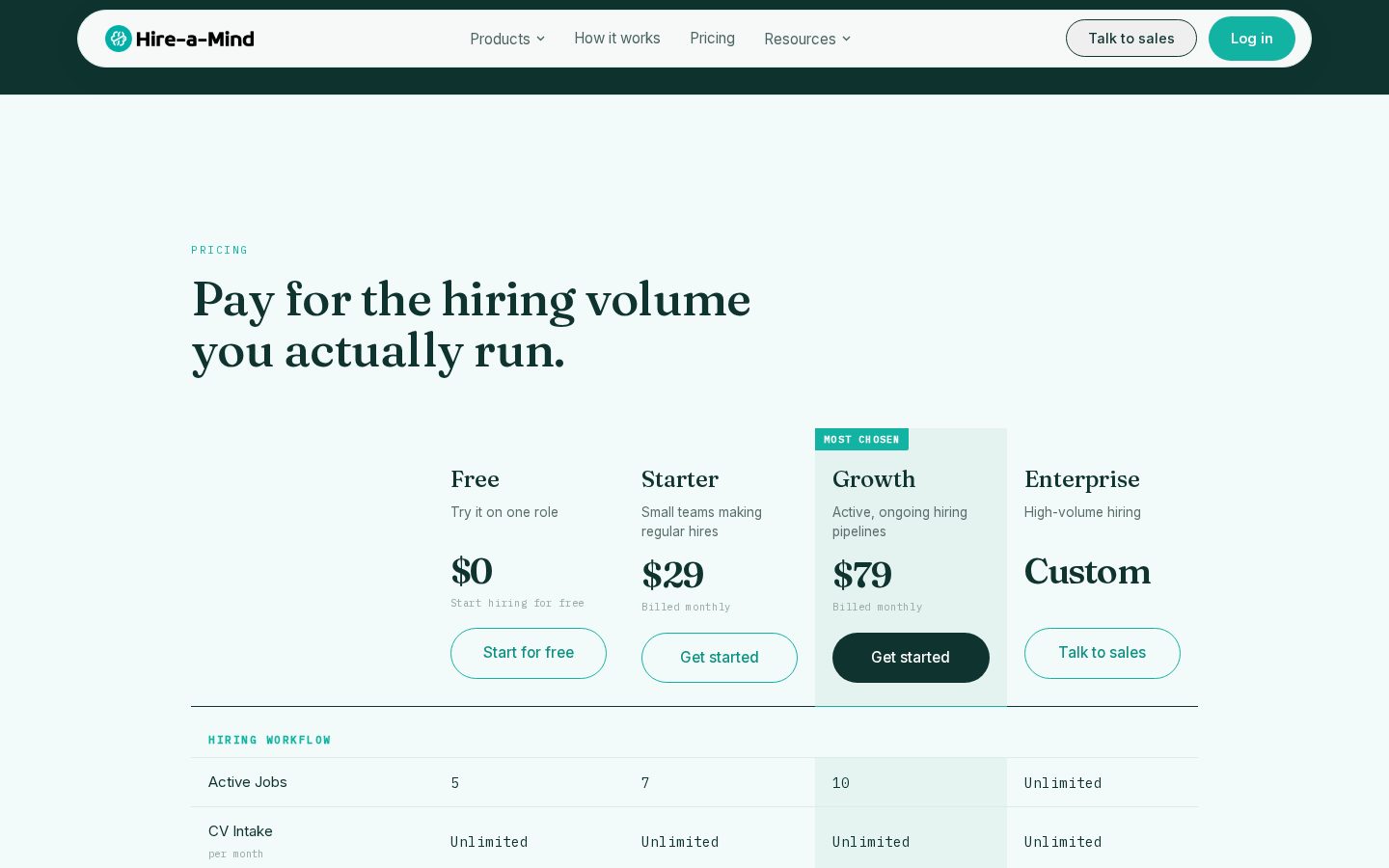The image size is (1389, 868).
Task: Select the Starter plan heading
Action: 680,479
